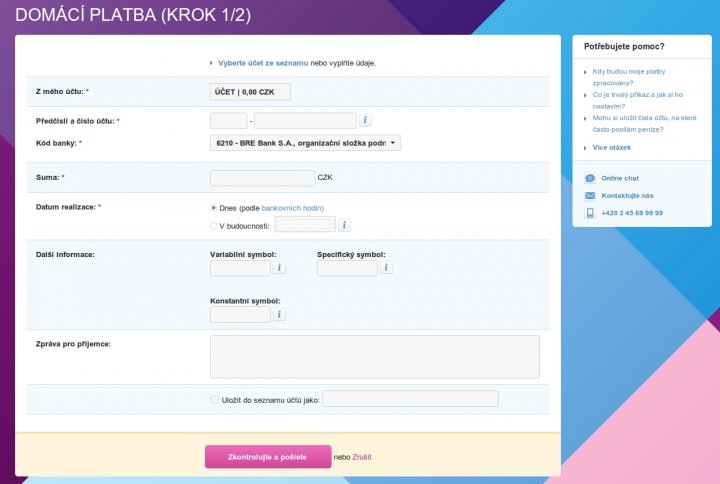Open Vyberte účet ze seznamu link
Image resolution: width=720 pixels, height=484 pixels.
(263, 63)
